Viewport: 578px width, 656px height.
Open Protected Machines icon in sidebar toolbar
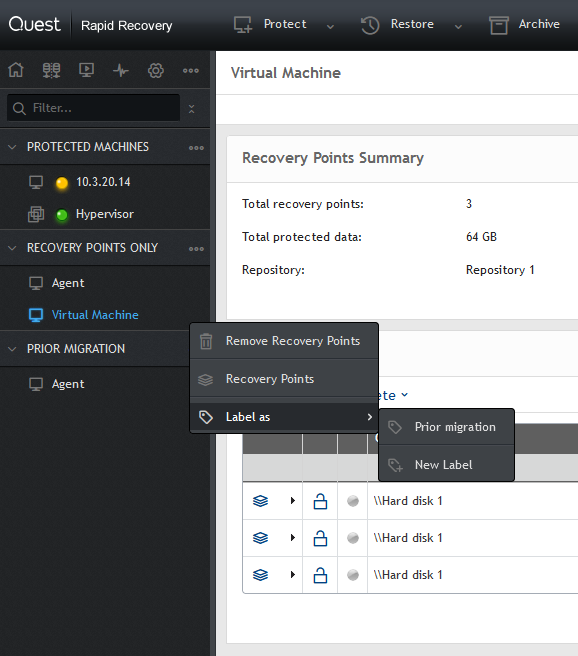coord(51,70)
